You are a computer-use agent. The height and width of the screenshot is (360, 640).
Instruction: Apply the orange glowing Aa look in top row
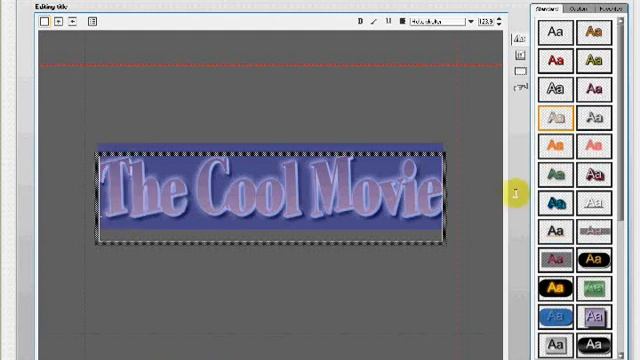594,32
